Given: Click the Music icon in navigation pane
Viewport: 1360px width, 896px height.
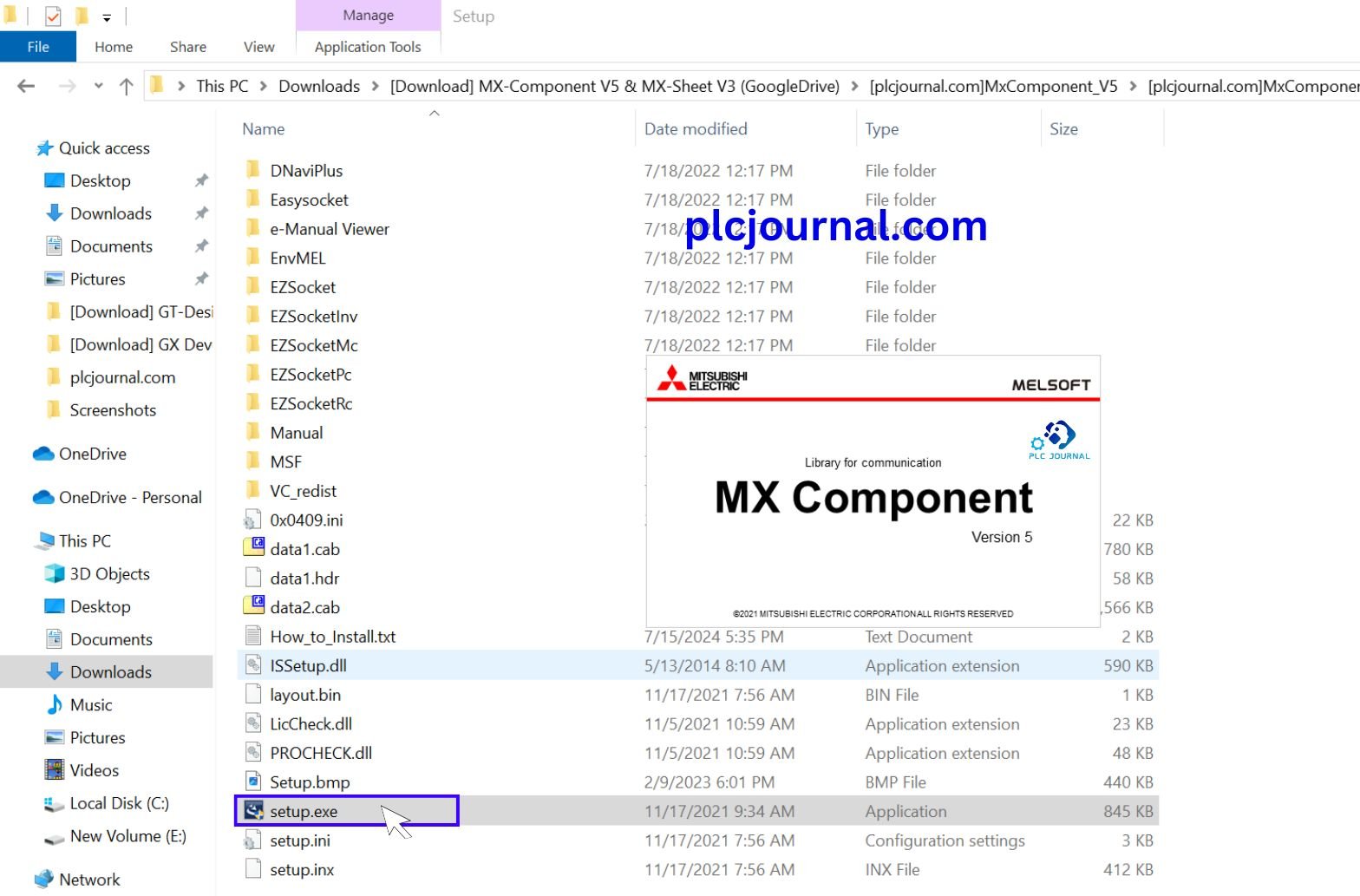Looking at the screenshot, I should pyautogui.click(x=55, y=705).
